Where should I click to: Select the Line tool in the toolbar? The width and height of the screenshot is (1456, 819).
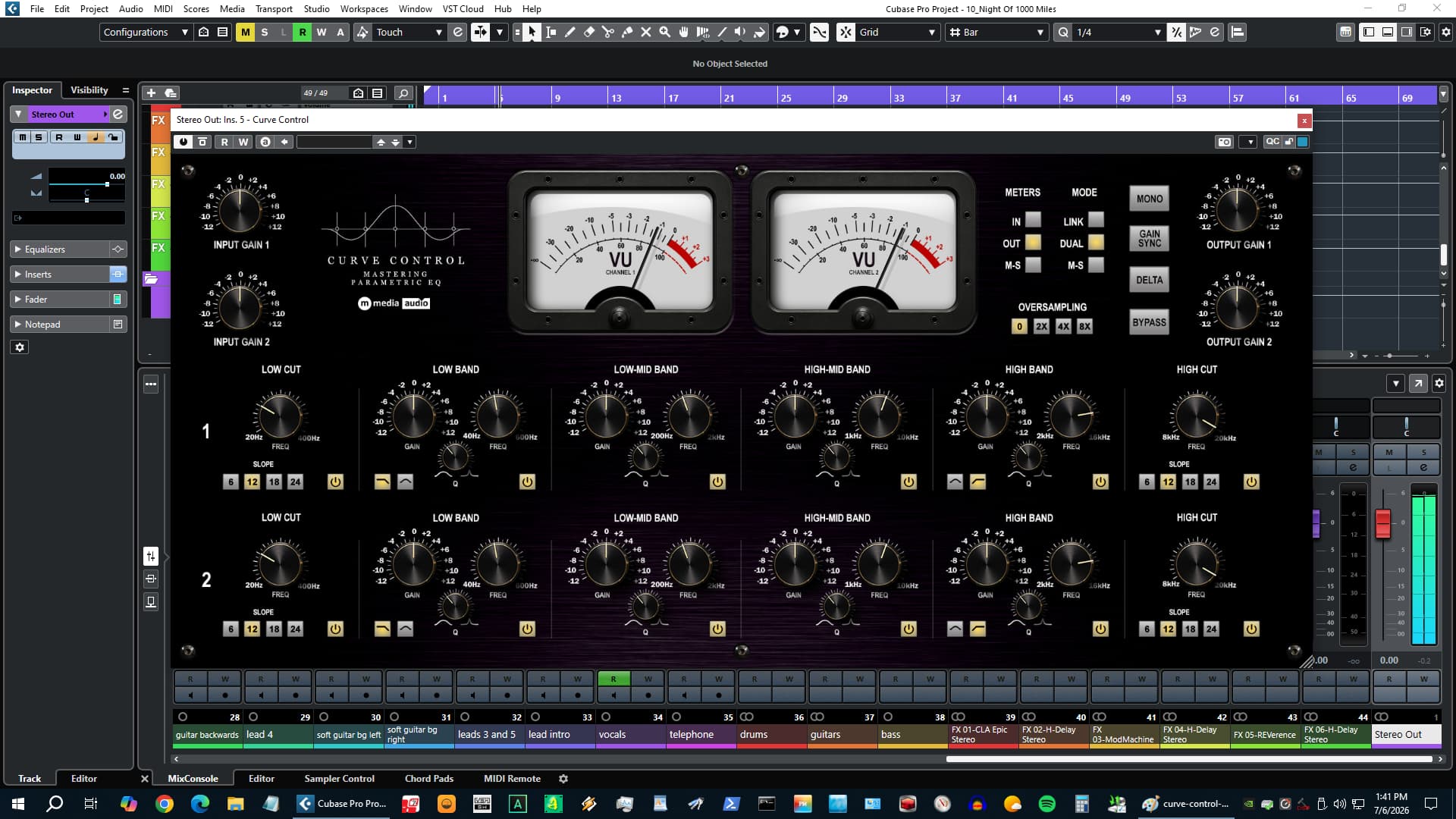tap(722, 32)
